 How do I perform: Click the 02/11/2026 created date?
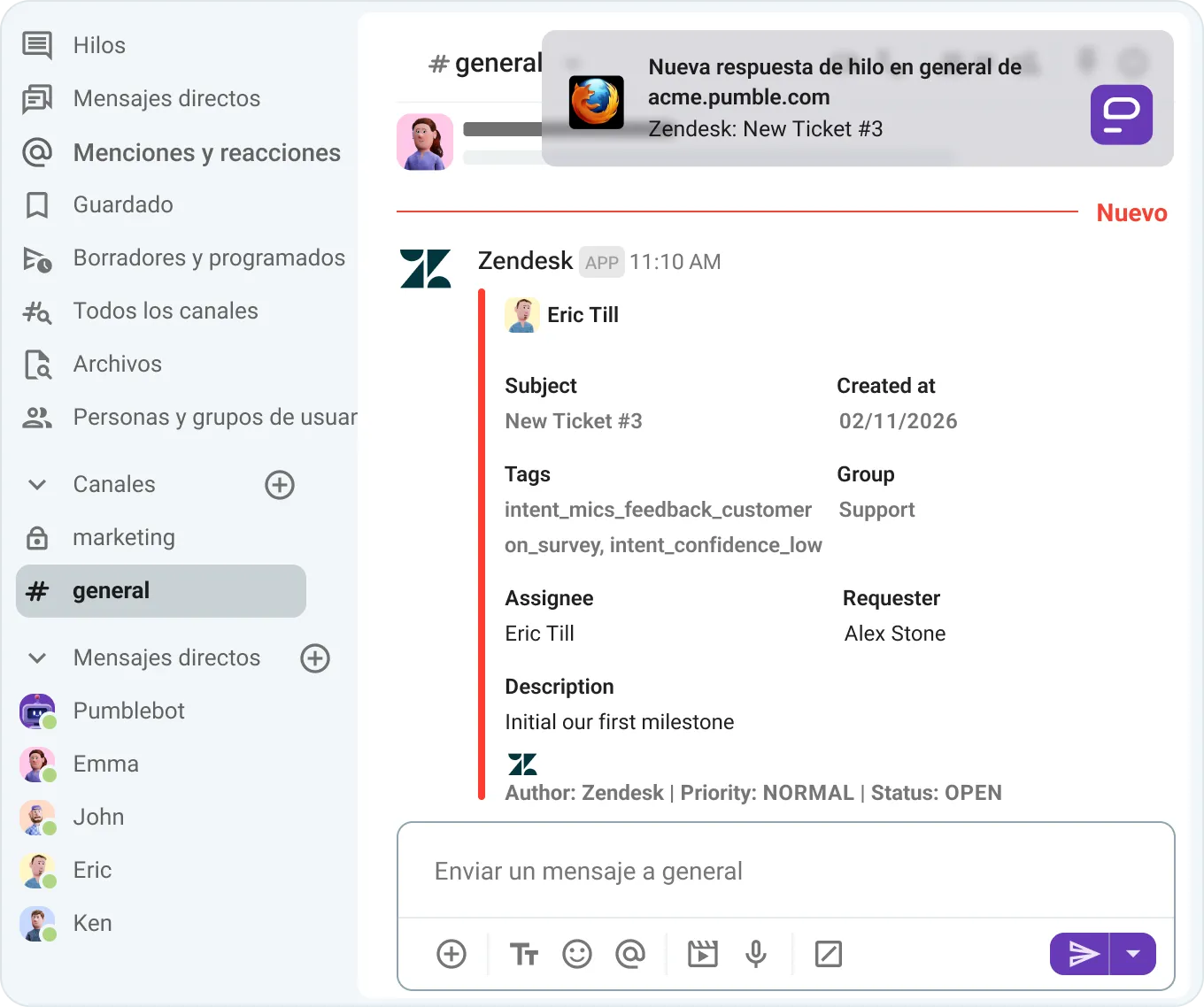click(899, 421)
